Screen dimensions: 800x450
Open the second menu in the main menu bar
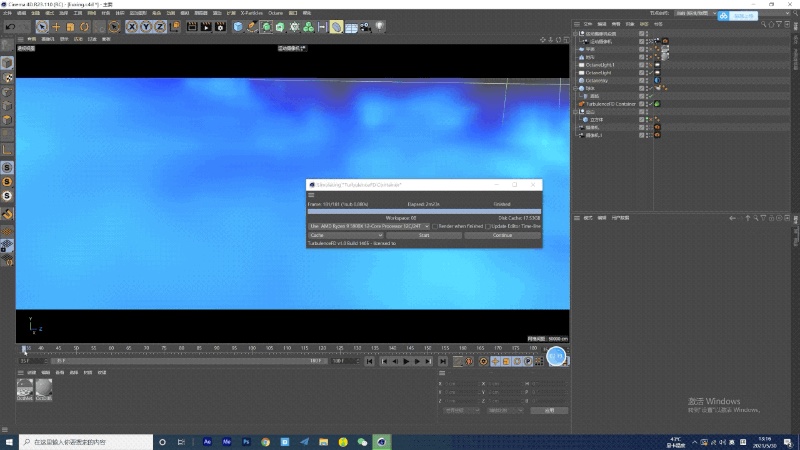(21, 13)
